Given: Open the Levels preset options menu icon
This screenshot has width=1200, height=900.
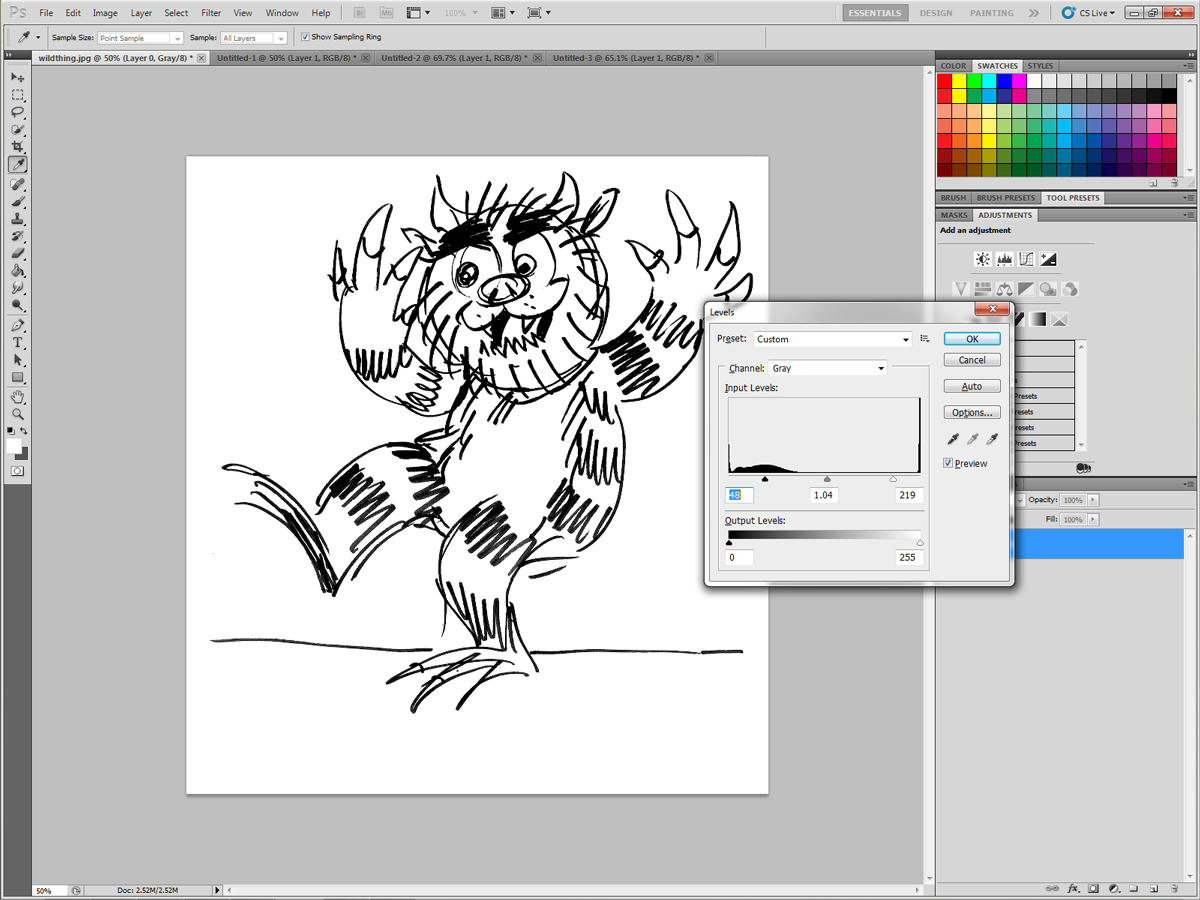Looking at the screenshot, I should click(925, 339).
